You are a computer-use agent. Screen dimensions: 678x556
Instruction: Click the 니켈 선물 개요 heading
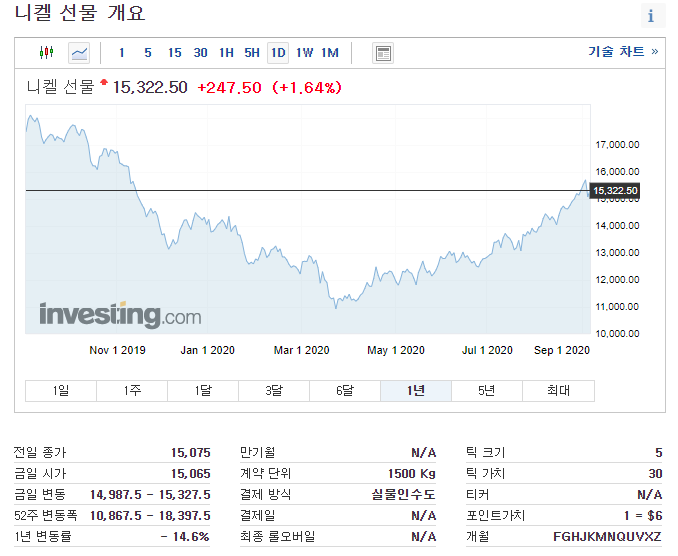pos(80,13)
